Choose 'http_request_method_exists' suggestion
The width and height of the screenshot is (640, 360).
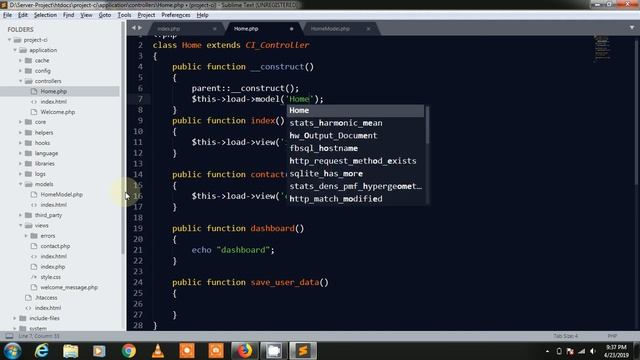coord(356,161)
